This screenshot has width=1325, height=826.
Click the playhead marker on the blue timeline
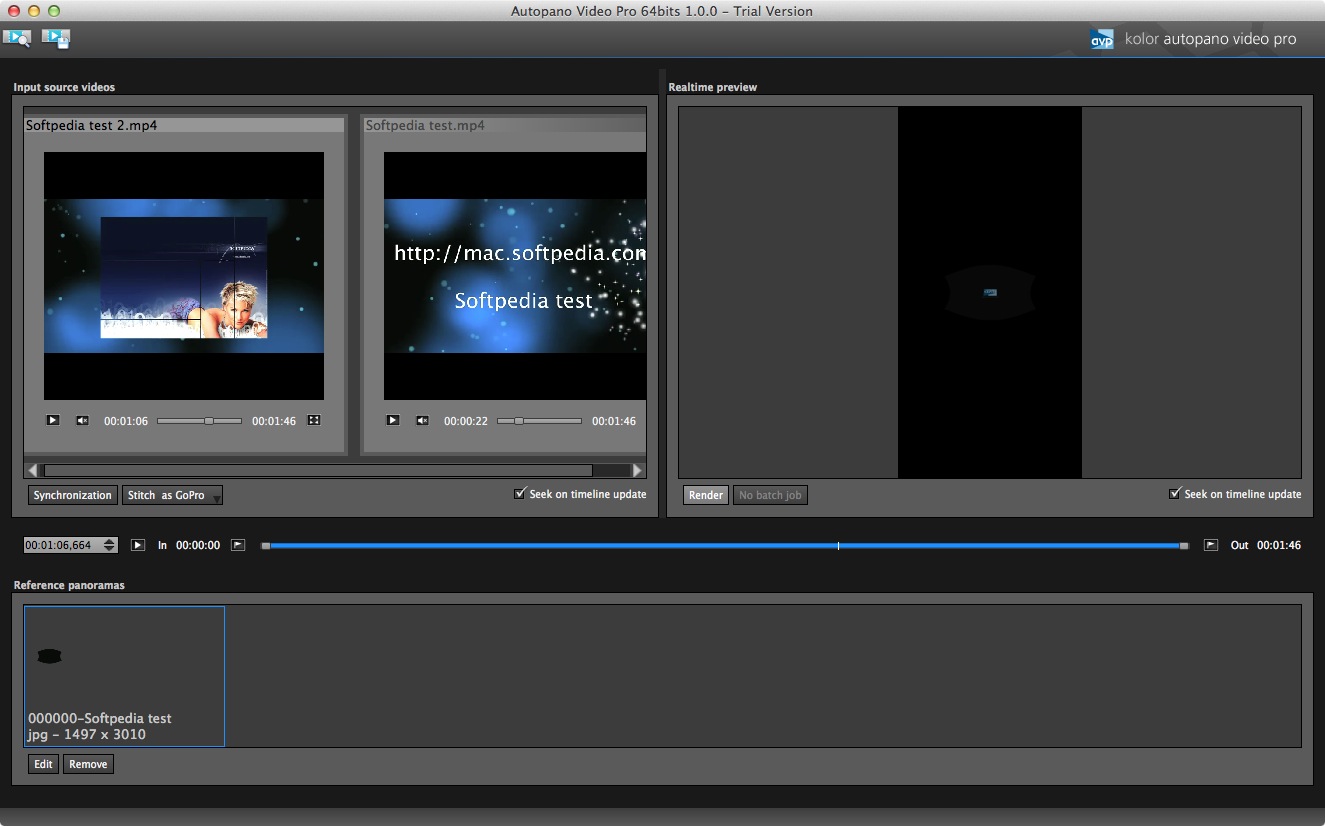(x=838, y=546)
